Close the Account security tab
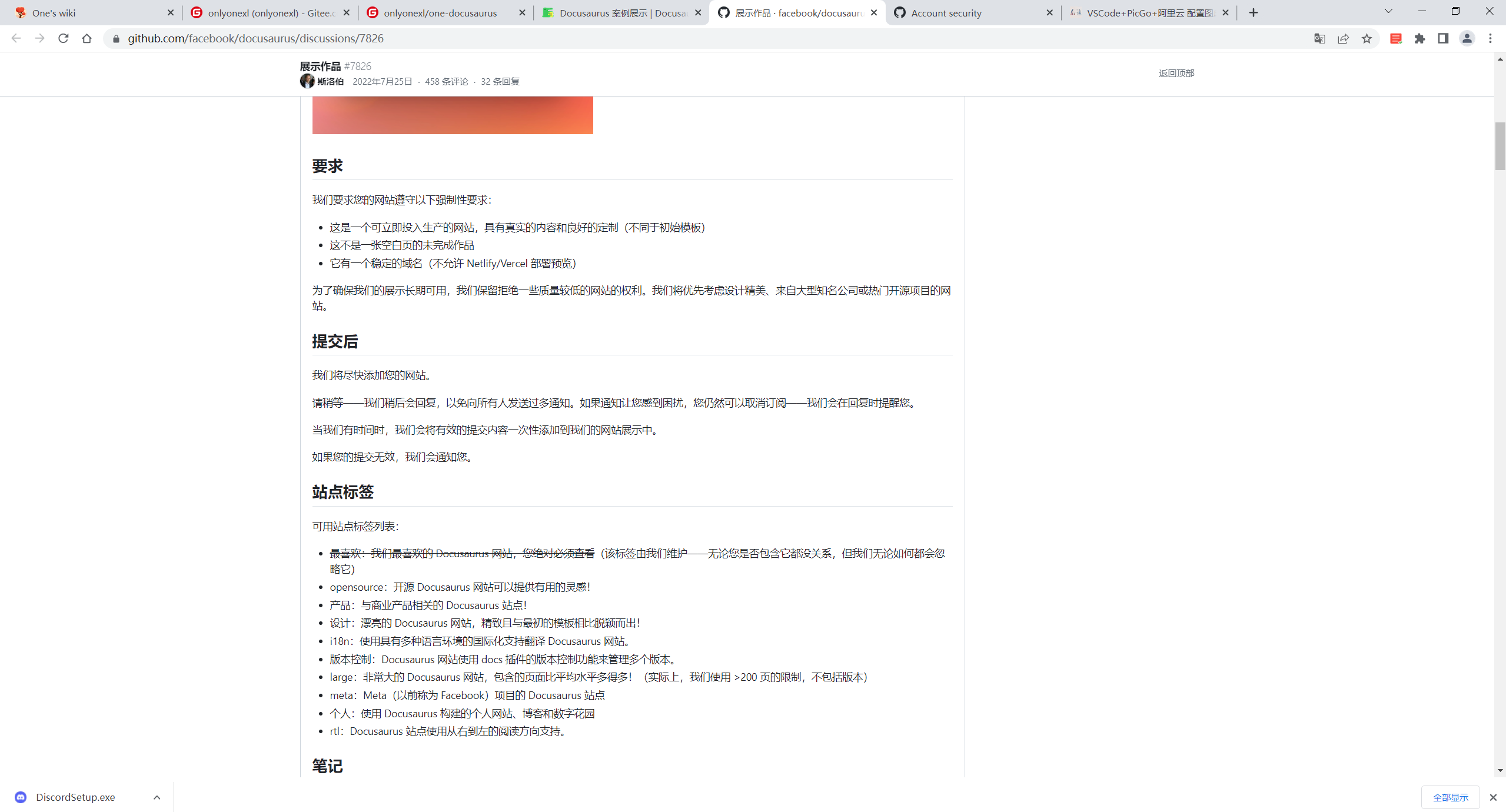 [1049, 12]
